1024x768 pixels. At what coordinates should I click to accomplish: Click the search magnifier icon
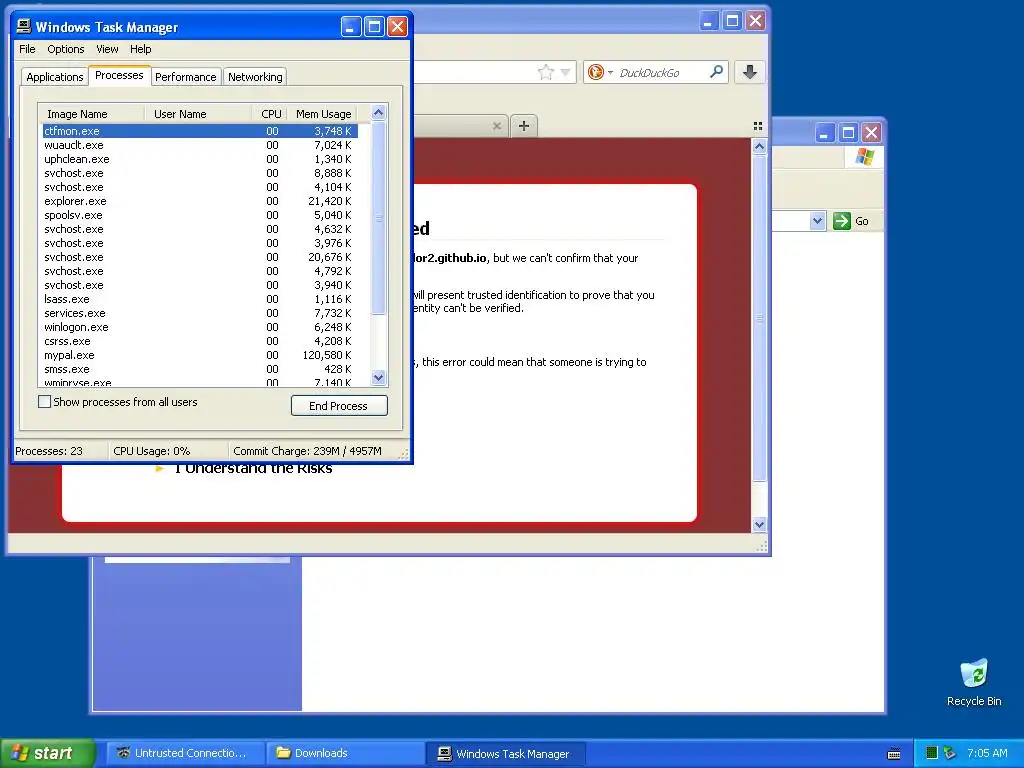[716, 71]
